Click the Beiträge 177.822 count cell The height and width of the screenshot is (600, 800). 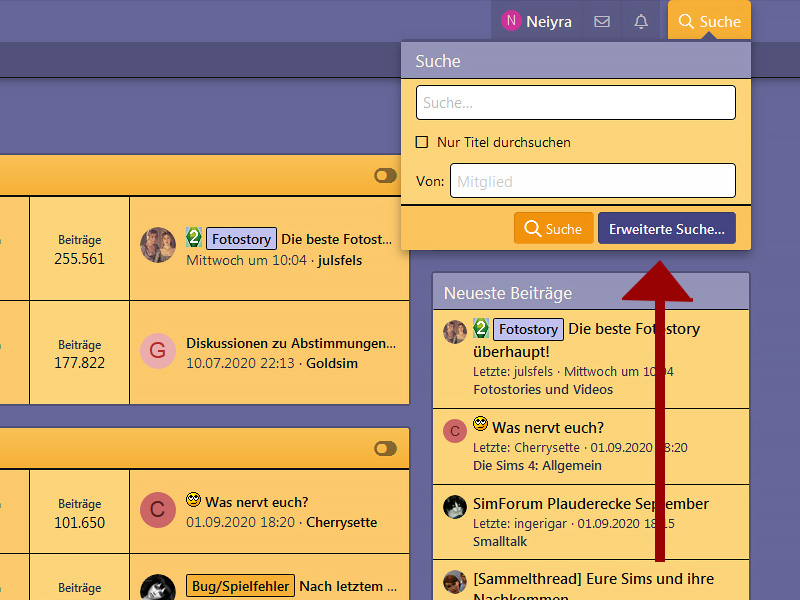tap(80, 353)
